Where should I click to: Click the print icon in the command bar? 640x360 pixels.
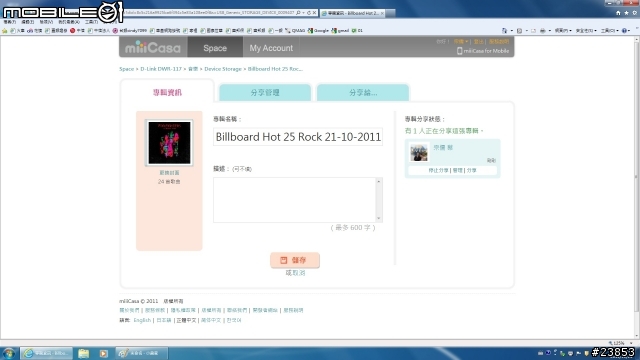click(542, 31)
